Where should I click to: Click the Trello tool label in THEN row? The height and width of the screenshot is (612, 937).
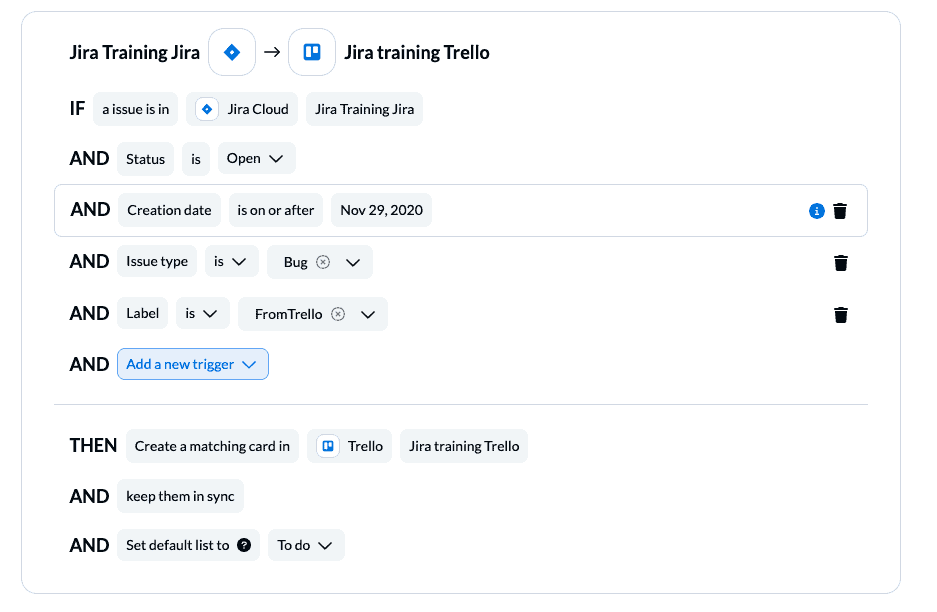click(x=365, y=446)
